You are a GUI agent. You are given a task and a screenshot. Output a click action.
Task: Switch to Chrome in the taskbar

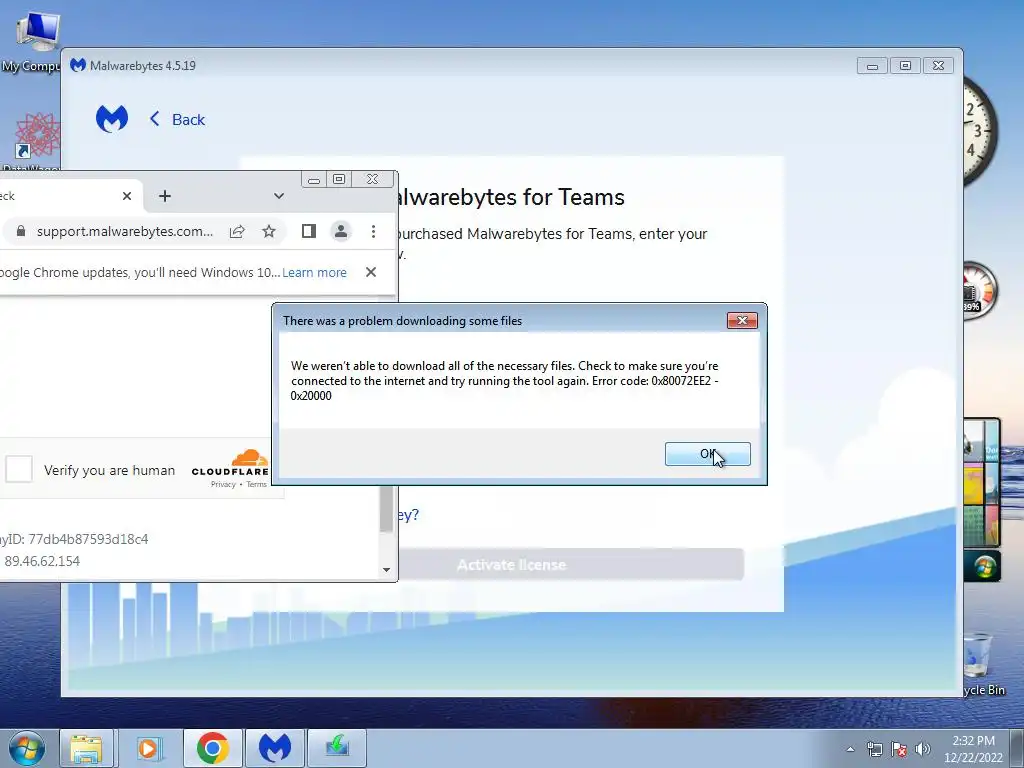(212, 748)
